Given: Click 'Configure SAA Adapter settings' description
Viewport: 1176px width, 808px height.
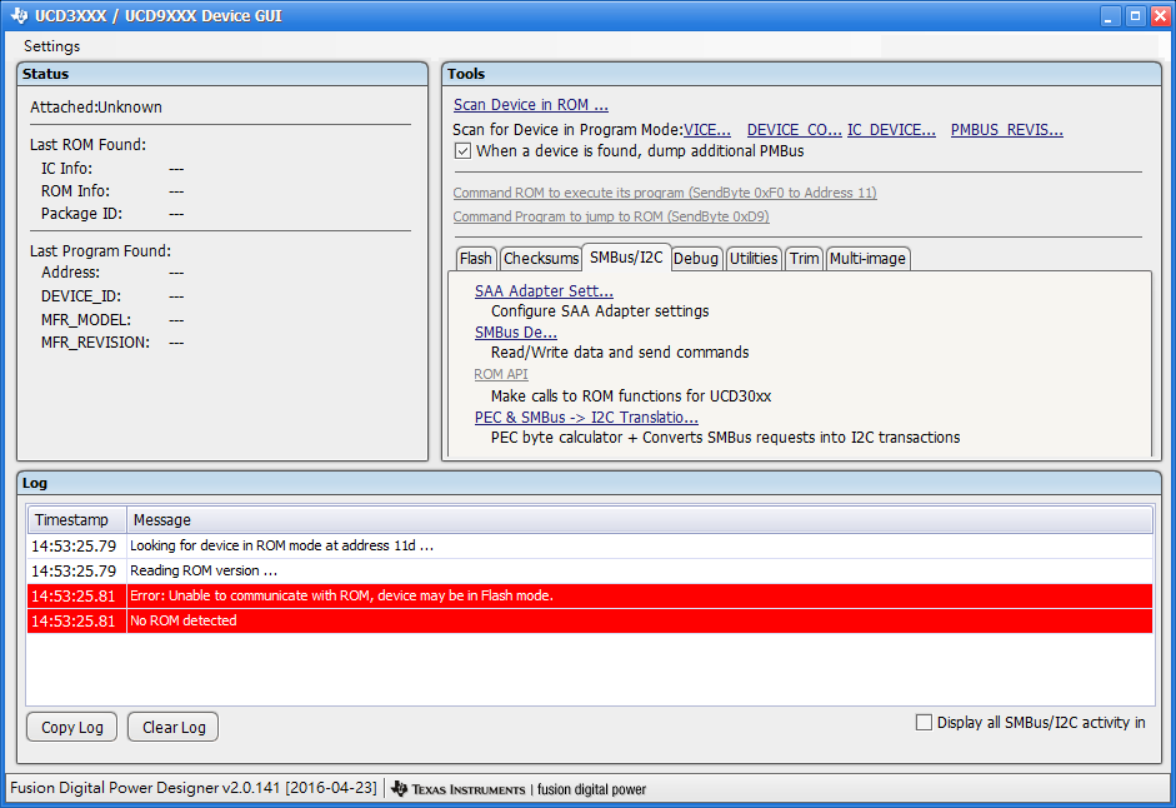Looking at the screenshot, I should (x=600, y=311).
